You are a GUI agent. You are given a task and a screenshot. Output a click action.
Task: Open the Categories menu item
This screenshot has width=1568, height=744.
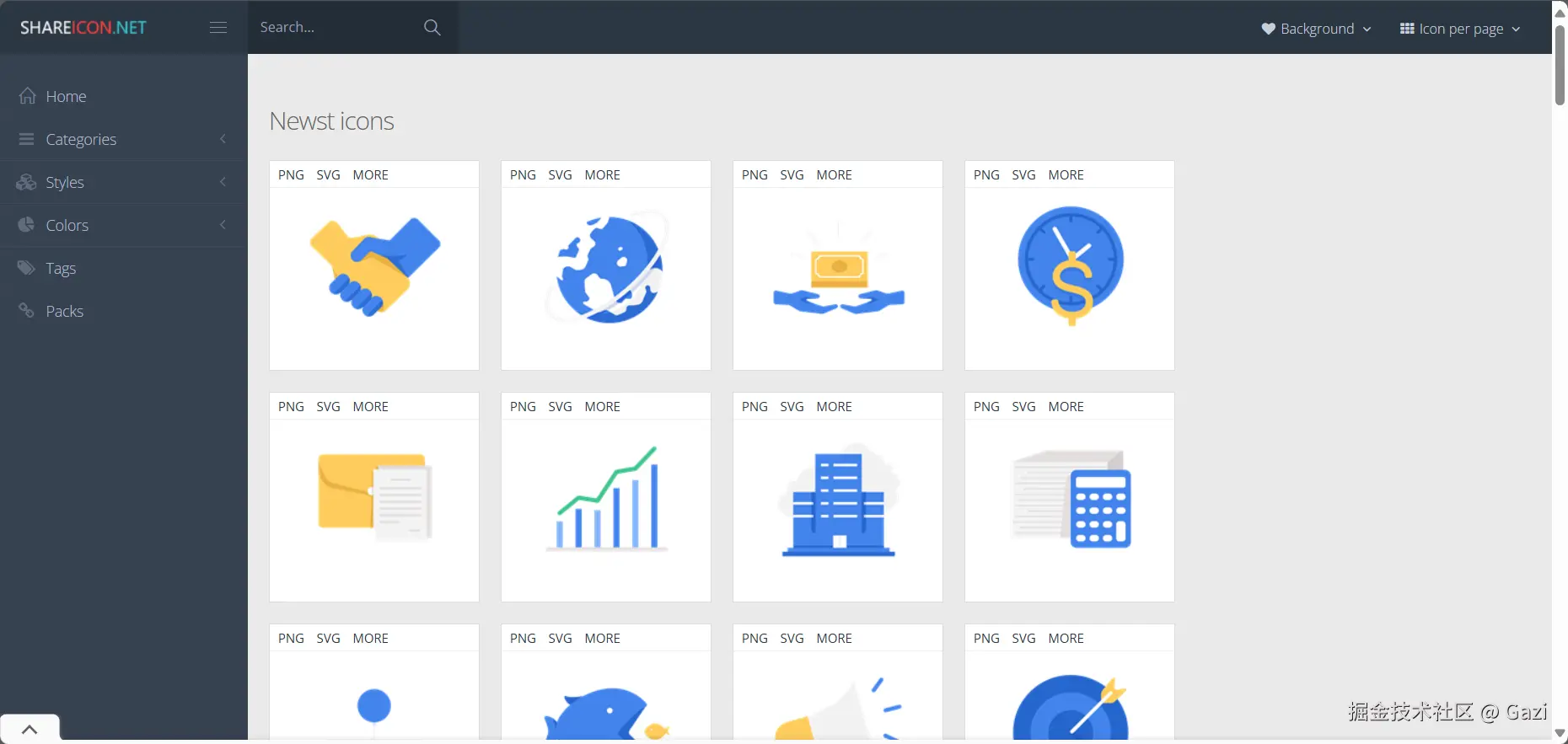124,139
